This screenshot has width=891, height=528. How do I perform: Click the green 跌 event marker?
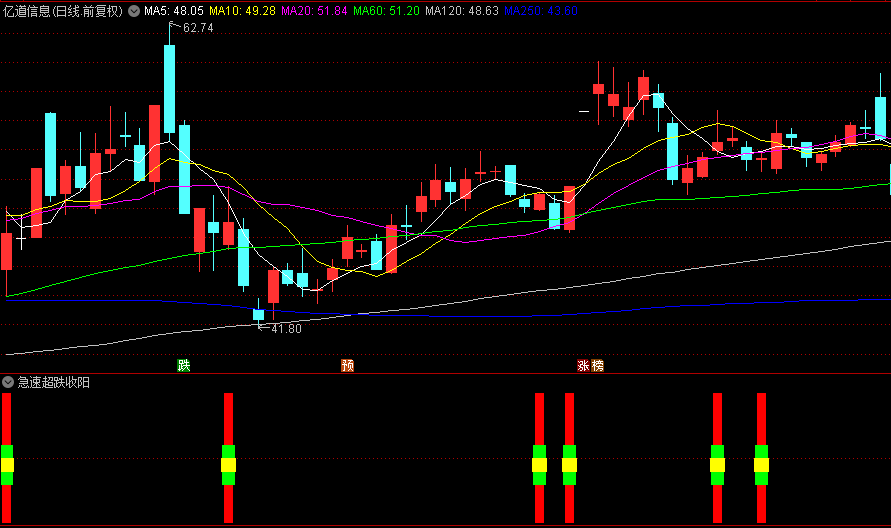coord(184,365)
